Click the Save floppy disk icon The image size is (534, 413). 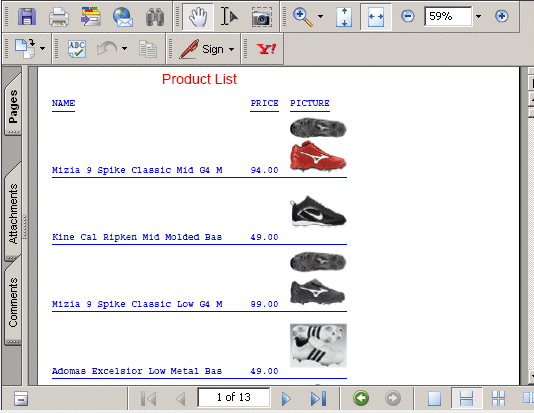coord(27,17)
